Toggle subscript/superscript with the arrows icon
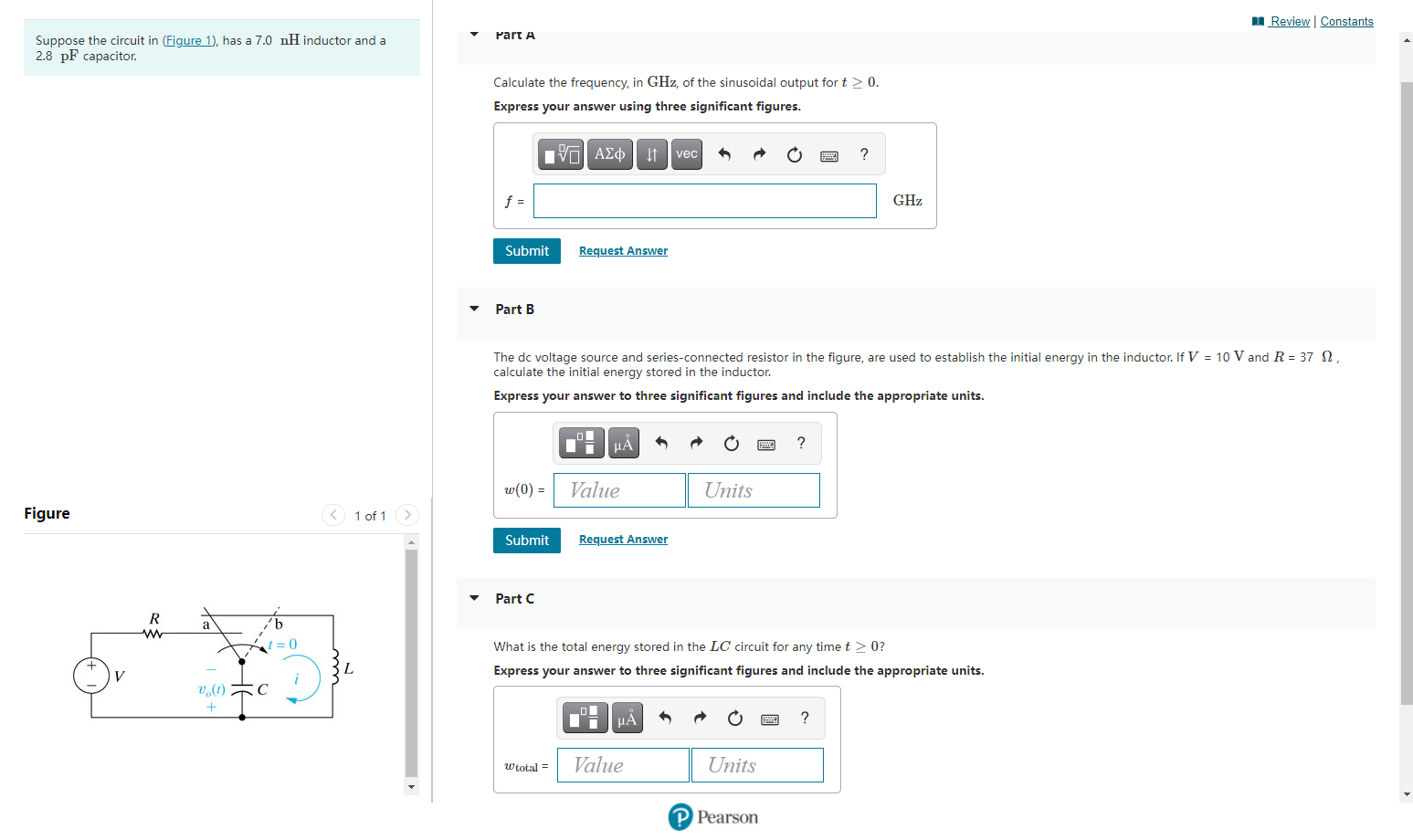Image resolution: width=1413 pixels, height=840 pixels. tap(650, 154)
